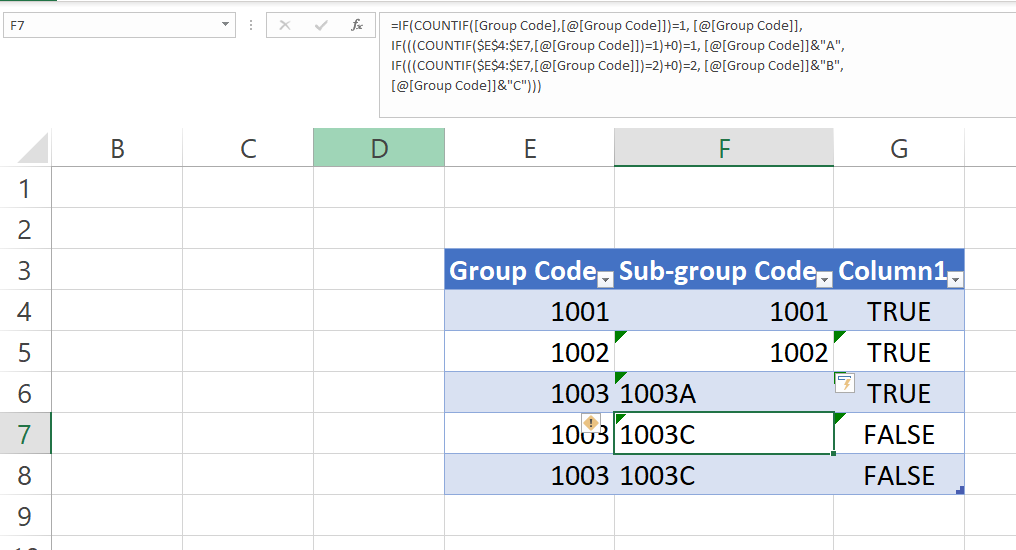The width and height of the screenshot is (1016, 550).
Task: Select row 4 header
Action: (25, 312)
